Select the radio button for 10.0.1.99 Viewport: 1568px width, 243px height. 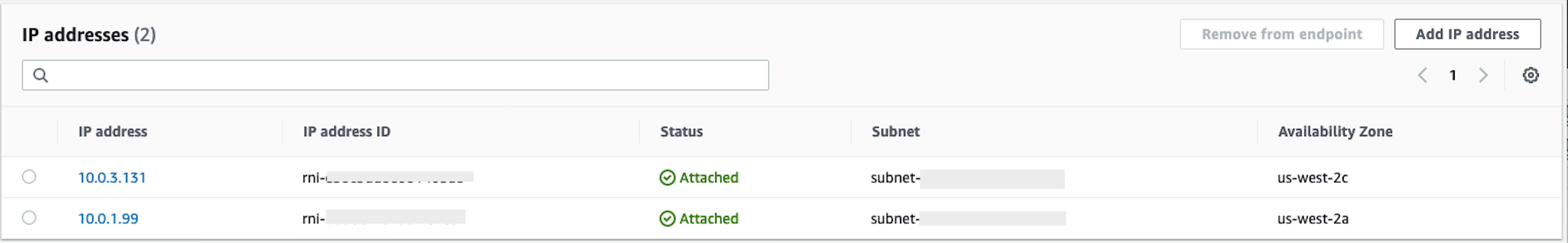(x=29, y=217)
